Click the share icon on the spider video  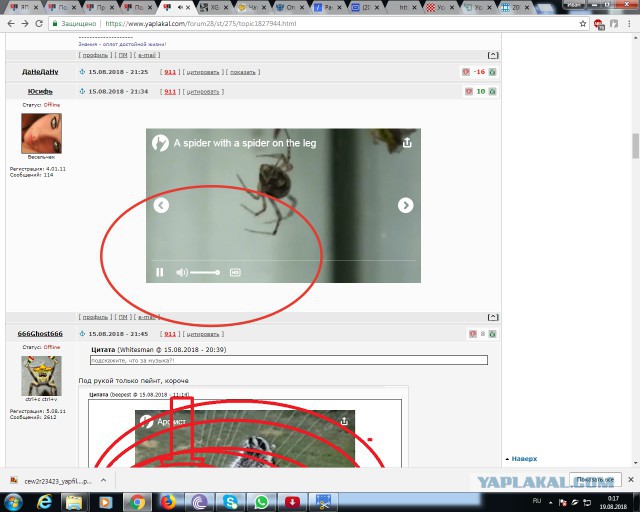pyautogui.click(x=407, y=143)
